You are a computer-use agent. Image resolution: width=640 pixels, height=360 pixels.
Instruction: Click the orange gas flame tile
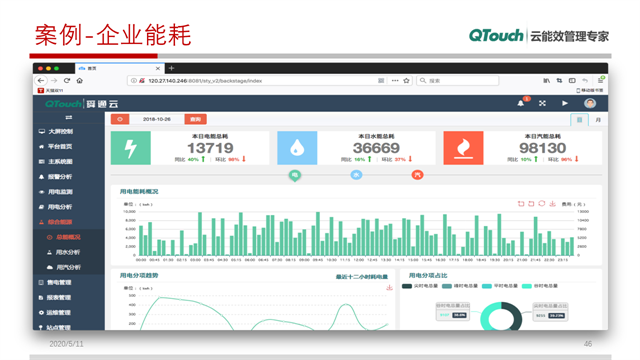pos(463,148)
